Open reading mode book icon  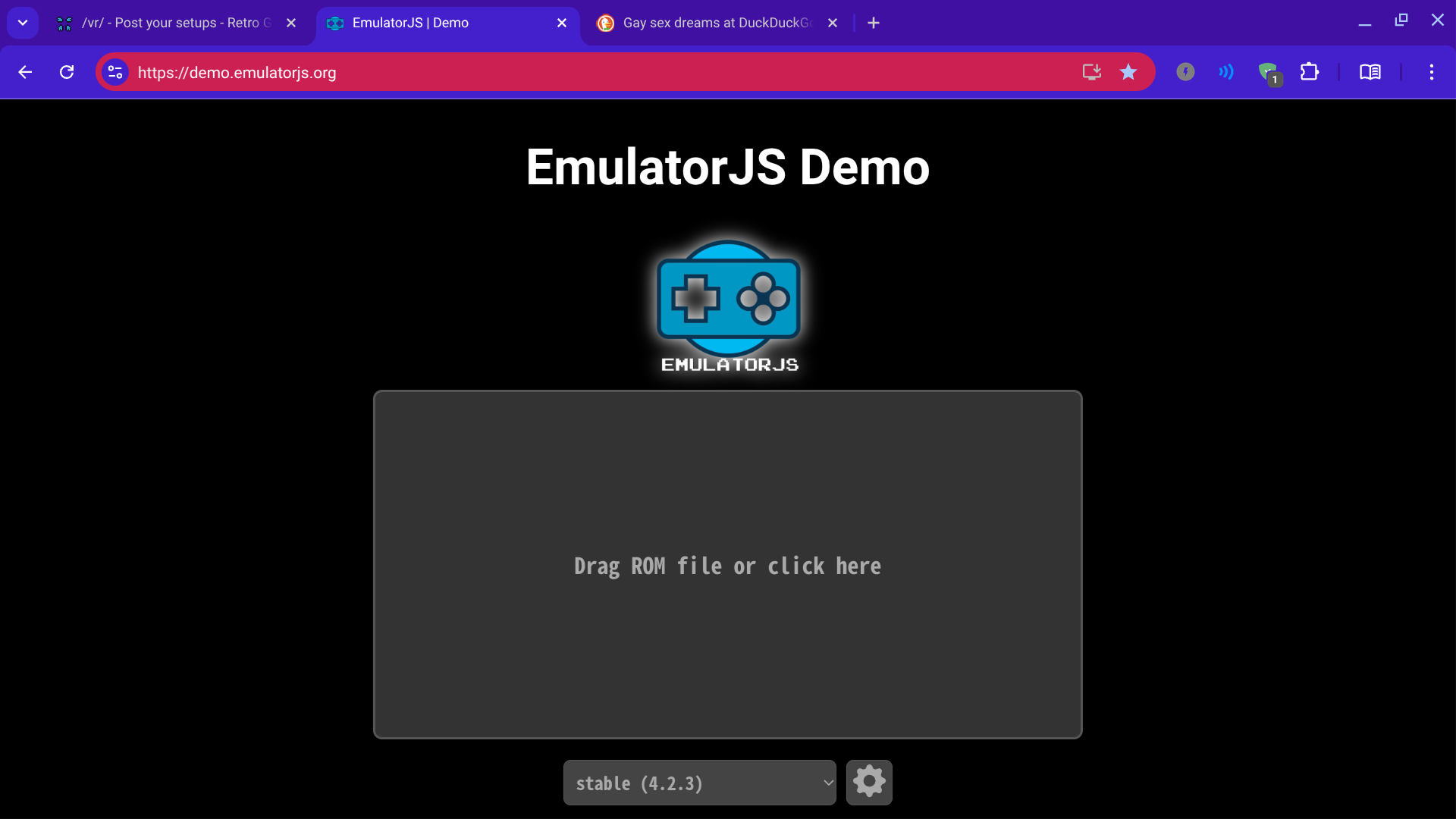click(x=1370, y=72)
